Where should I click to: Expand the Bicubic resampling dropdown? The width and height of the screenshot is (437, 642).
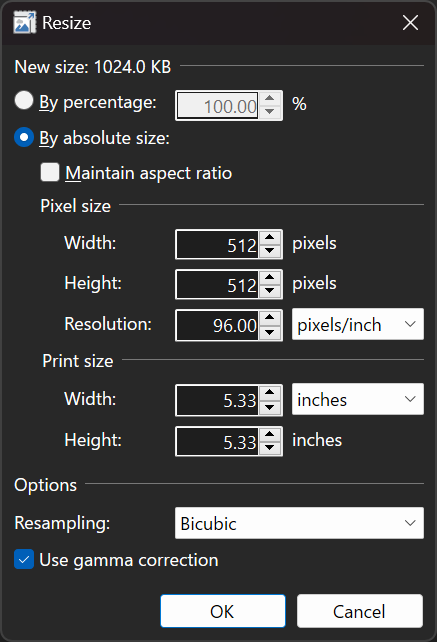pos(299,523)
